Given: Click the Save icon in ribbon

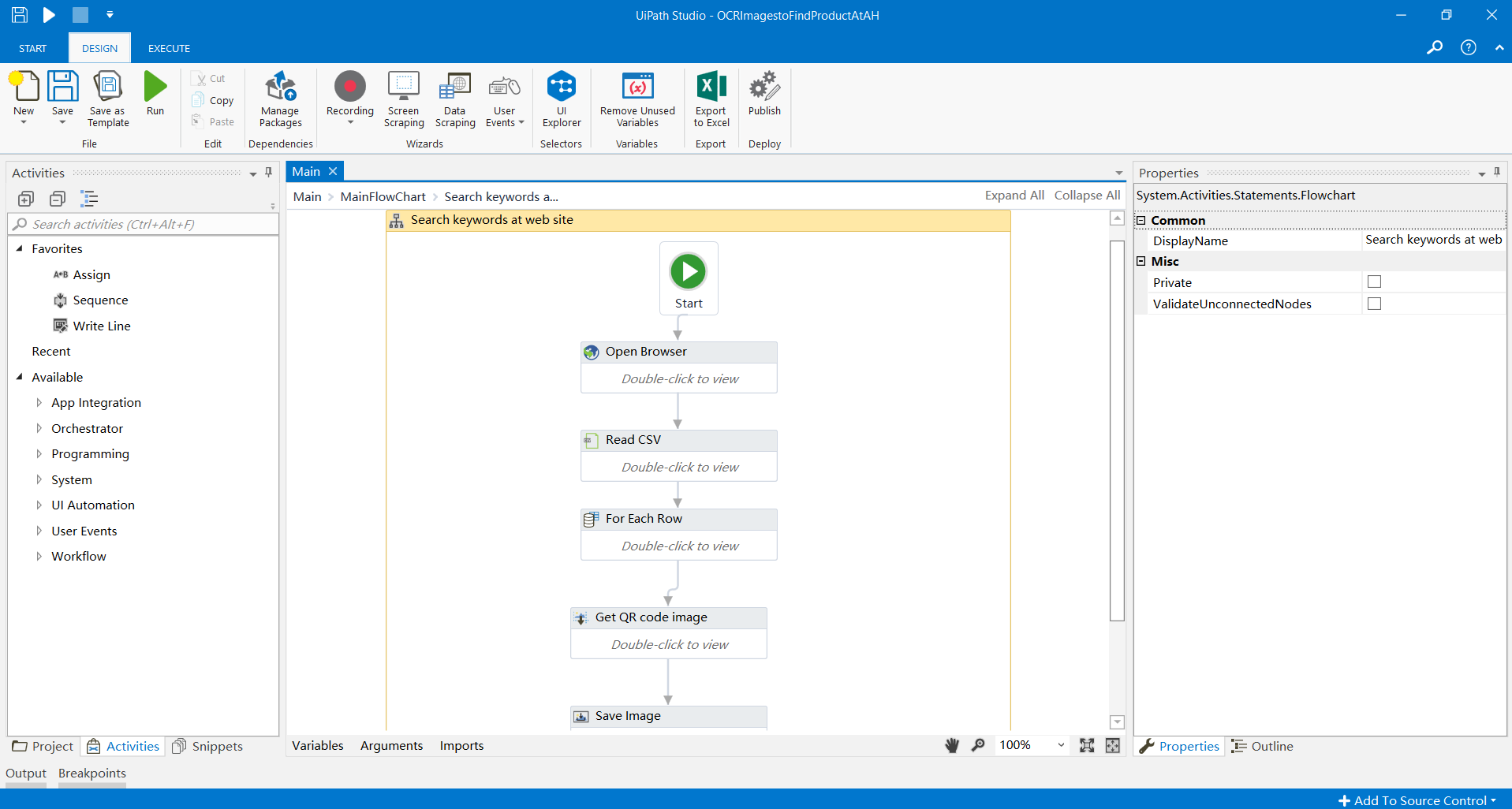Looking at the screenshot, I should click(62, 87).
